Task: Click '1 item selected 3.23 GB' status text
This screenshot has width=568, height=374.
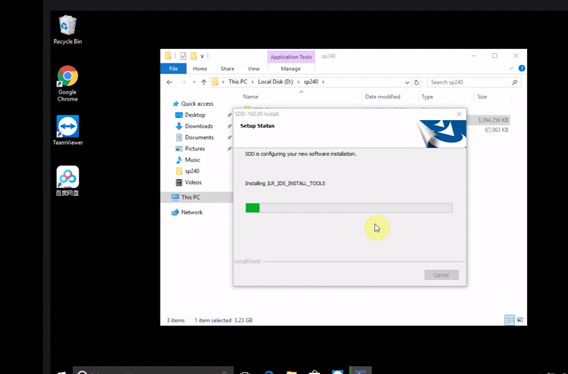Action: coord(224,320)
